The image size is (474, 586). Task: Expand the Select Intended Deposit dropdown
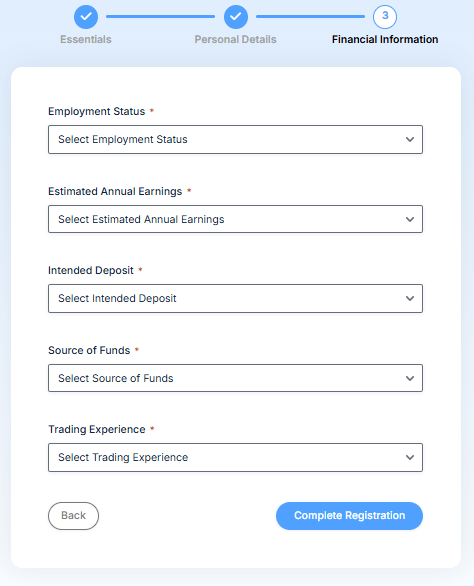click(236, 299)
